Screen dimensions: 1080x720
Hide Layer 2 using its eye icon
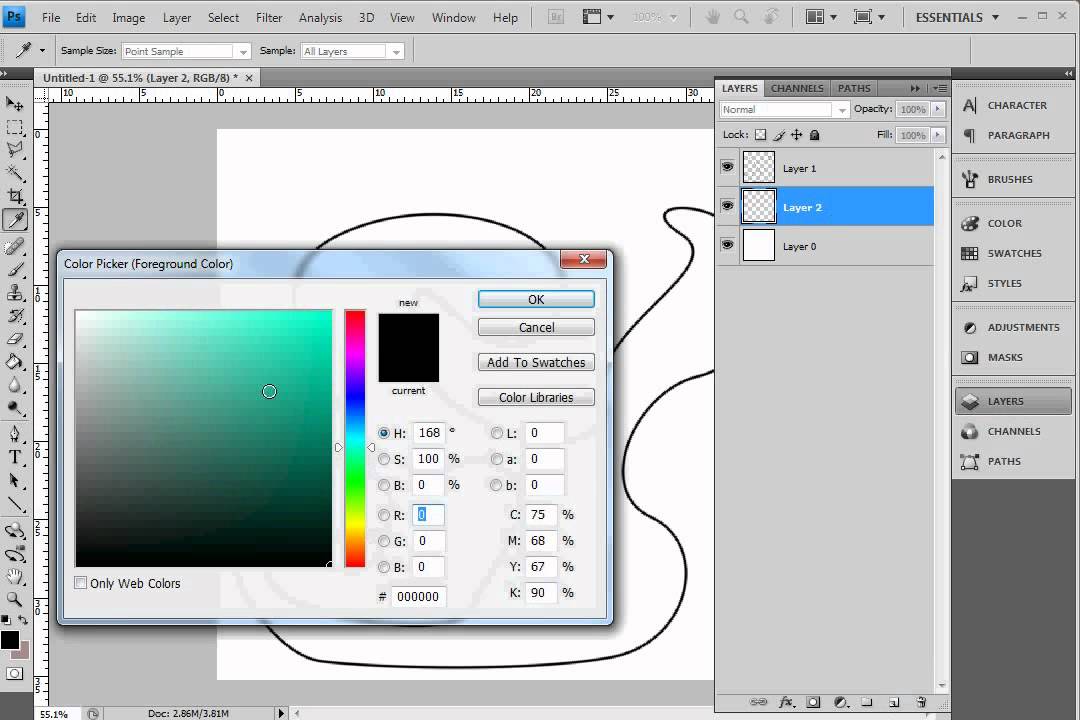(727, 205)
